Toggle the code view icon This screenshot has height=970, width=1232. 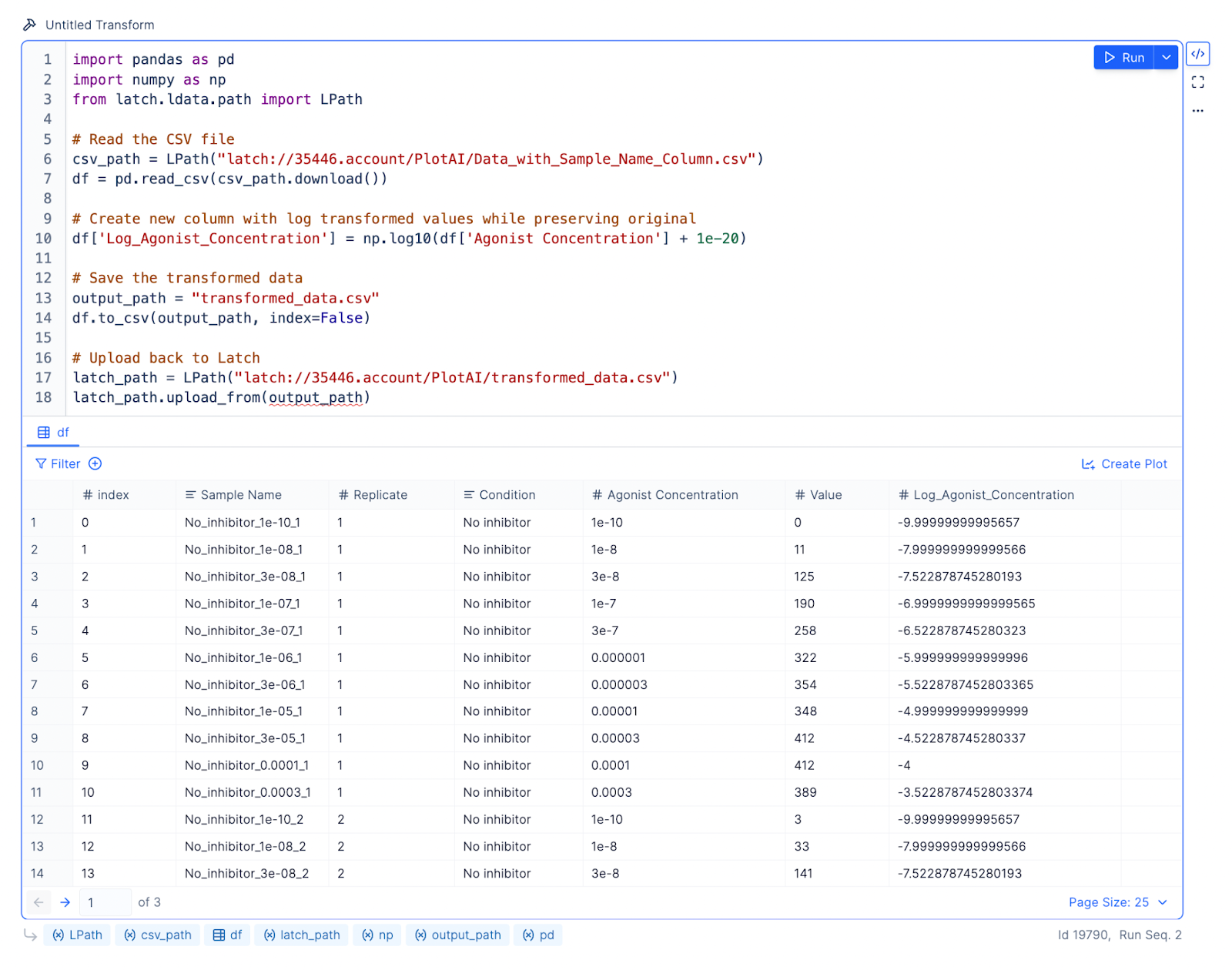[1197, 54]
